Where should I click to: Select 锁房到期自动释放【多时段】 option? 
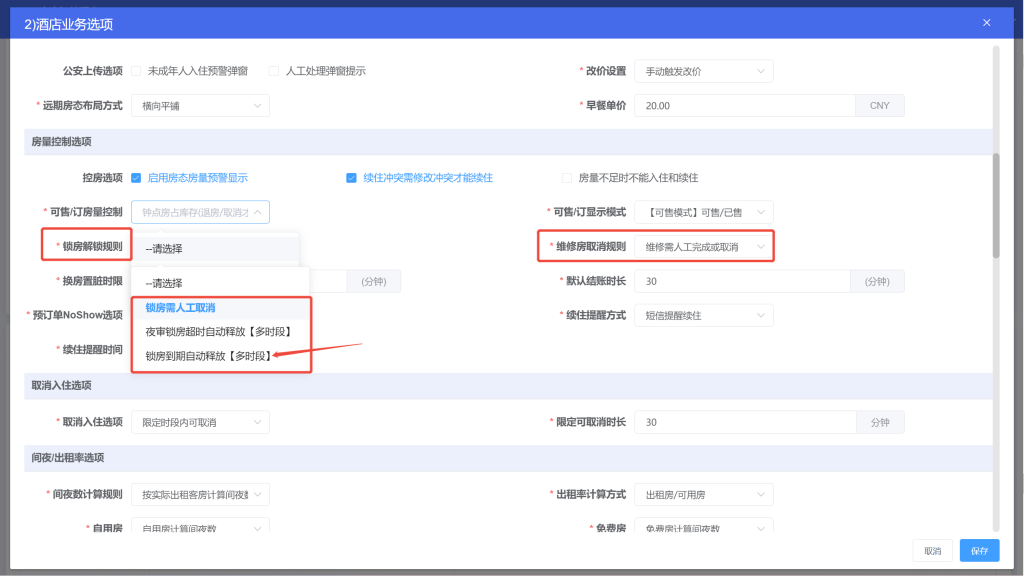(x=208, y=357)
